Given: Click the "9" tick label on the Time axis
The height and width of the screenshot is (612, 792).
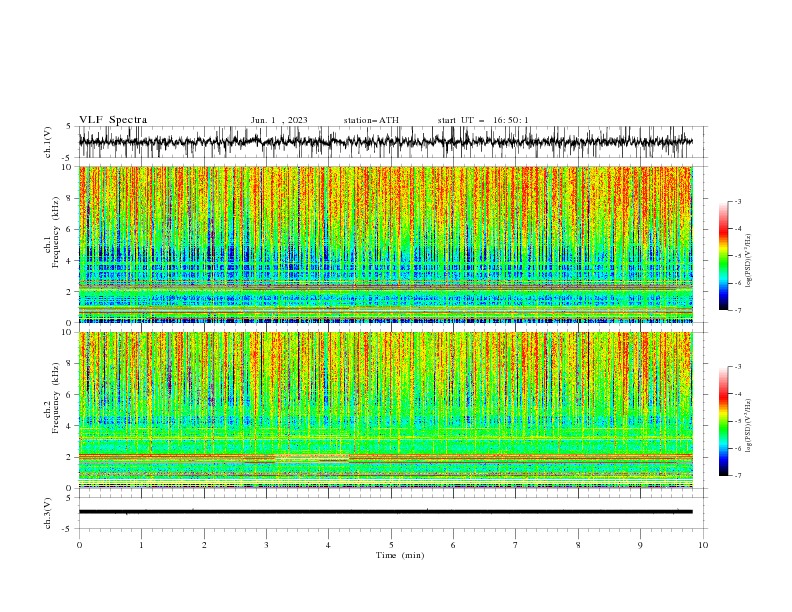Looking at the screenshot, I should point(640,545).
